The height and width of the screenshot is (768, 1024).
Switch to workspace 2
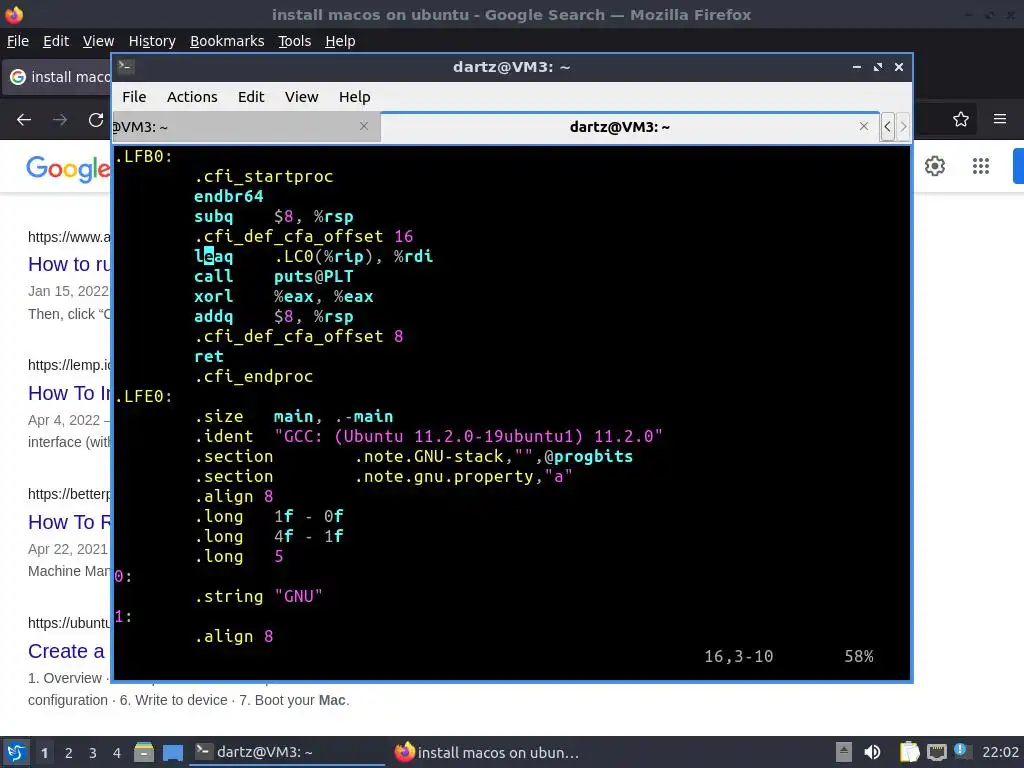coord(69,753)
